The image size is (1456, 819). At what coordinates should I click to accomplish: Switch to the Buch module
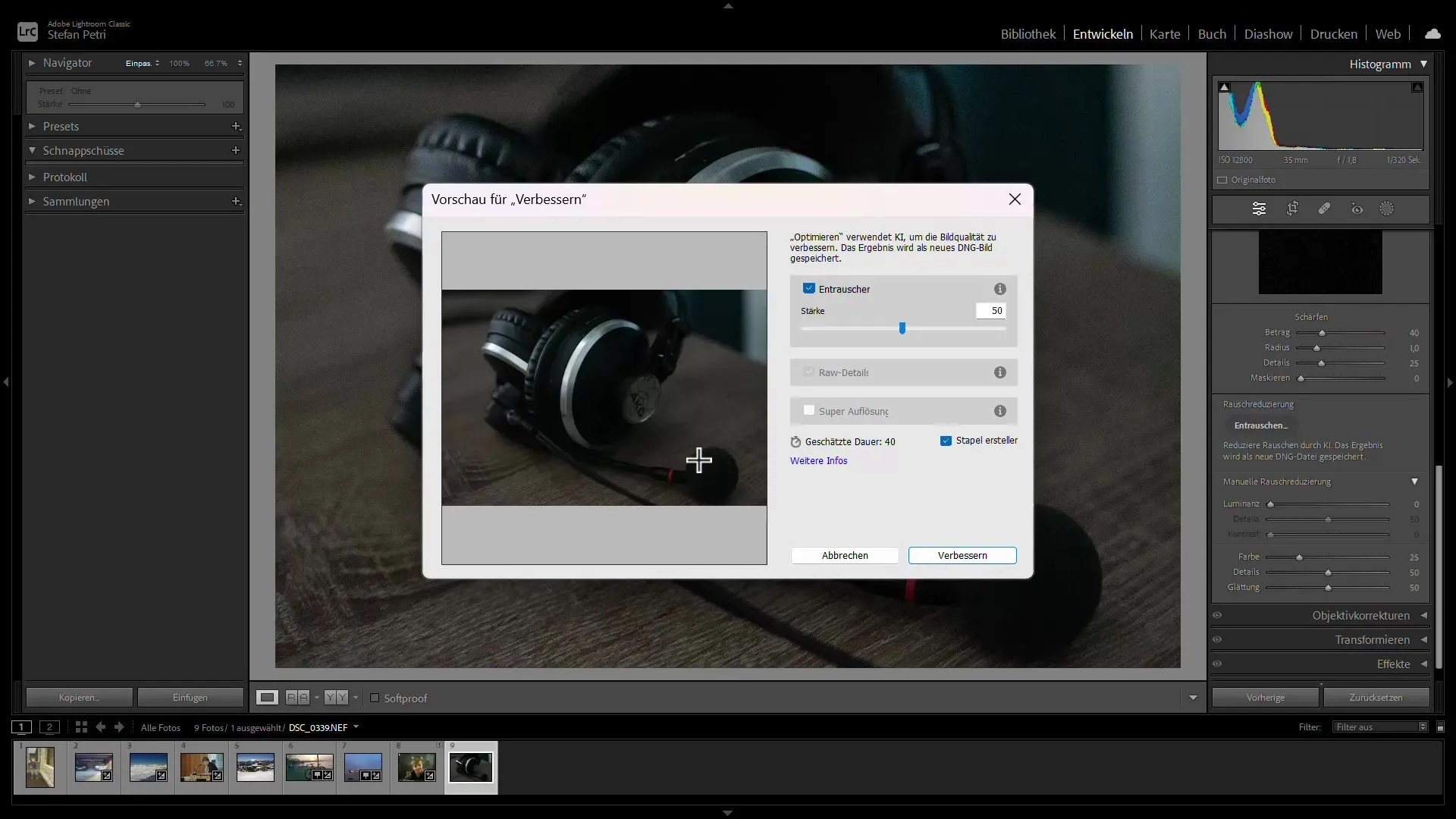coord(1212,34)
